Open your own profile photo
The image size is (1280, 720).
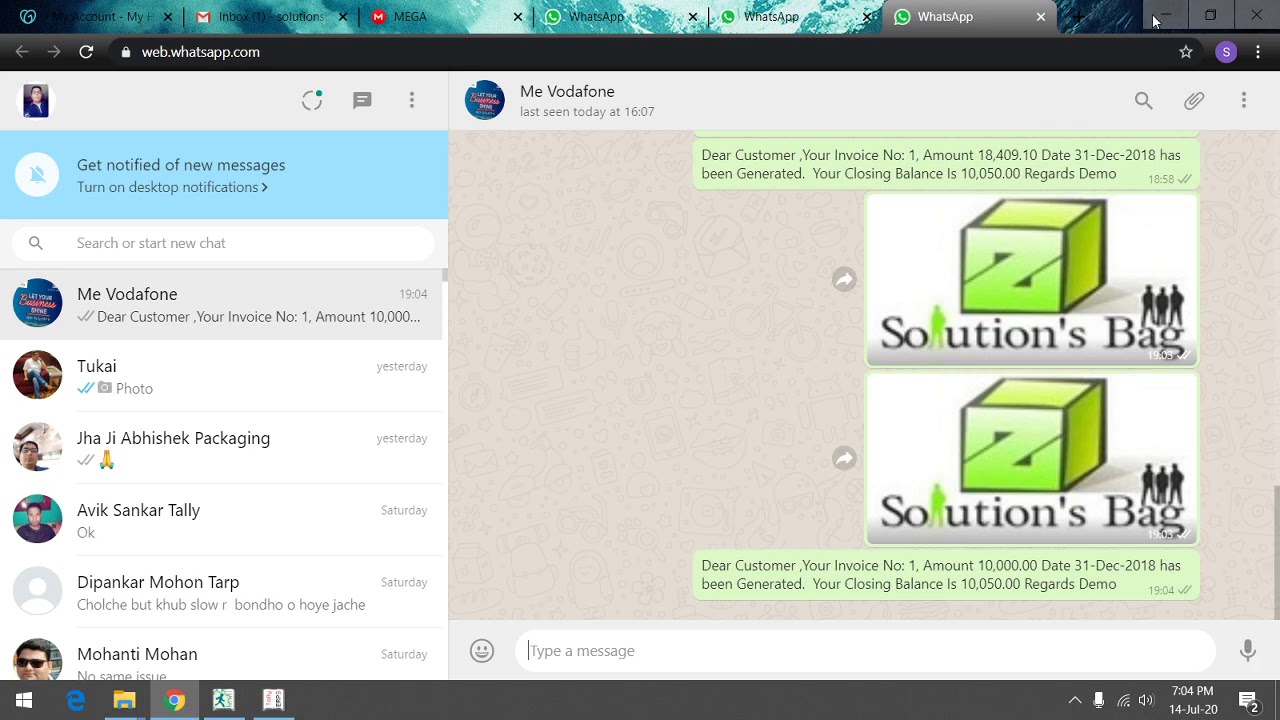[36, 100]
